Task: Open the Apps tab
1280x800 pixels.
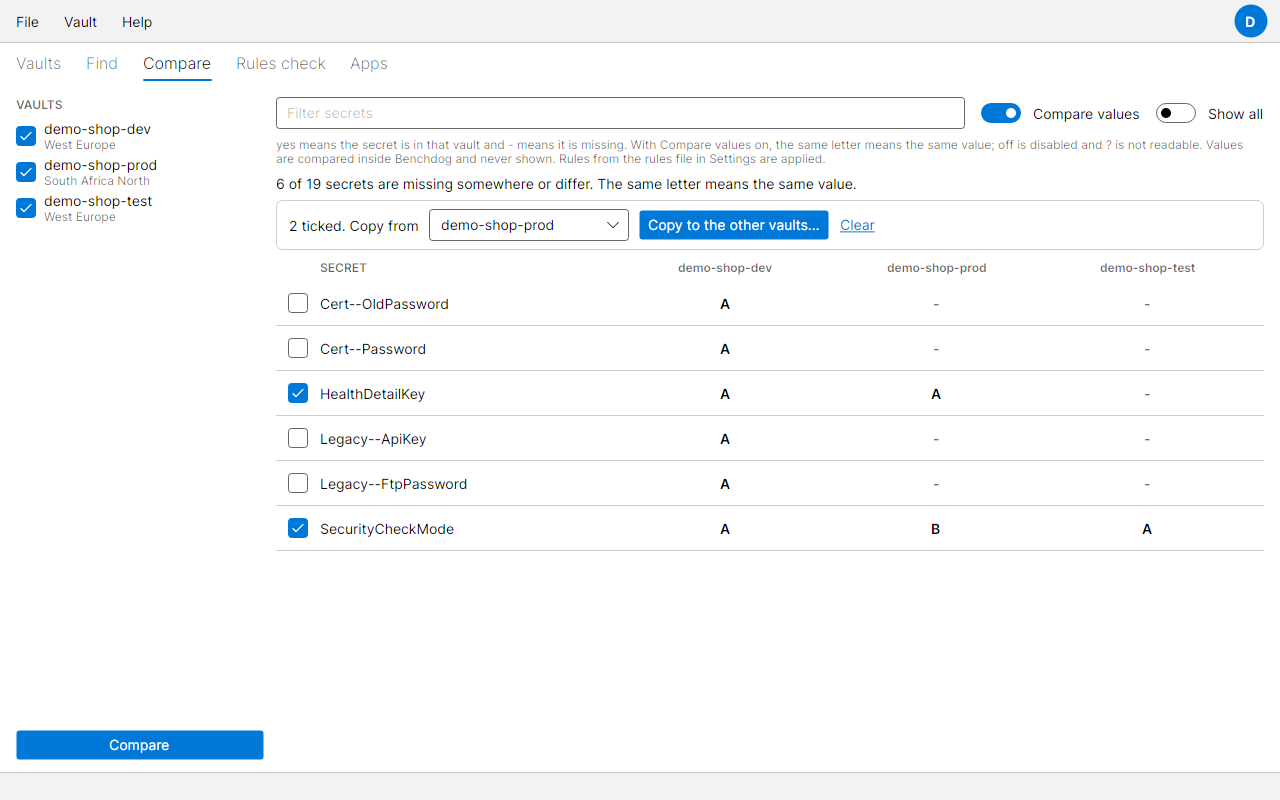Action: tap(369, 63)
